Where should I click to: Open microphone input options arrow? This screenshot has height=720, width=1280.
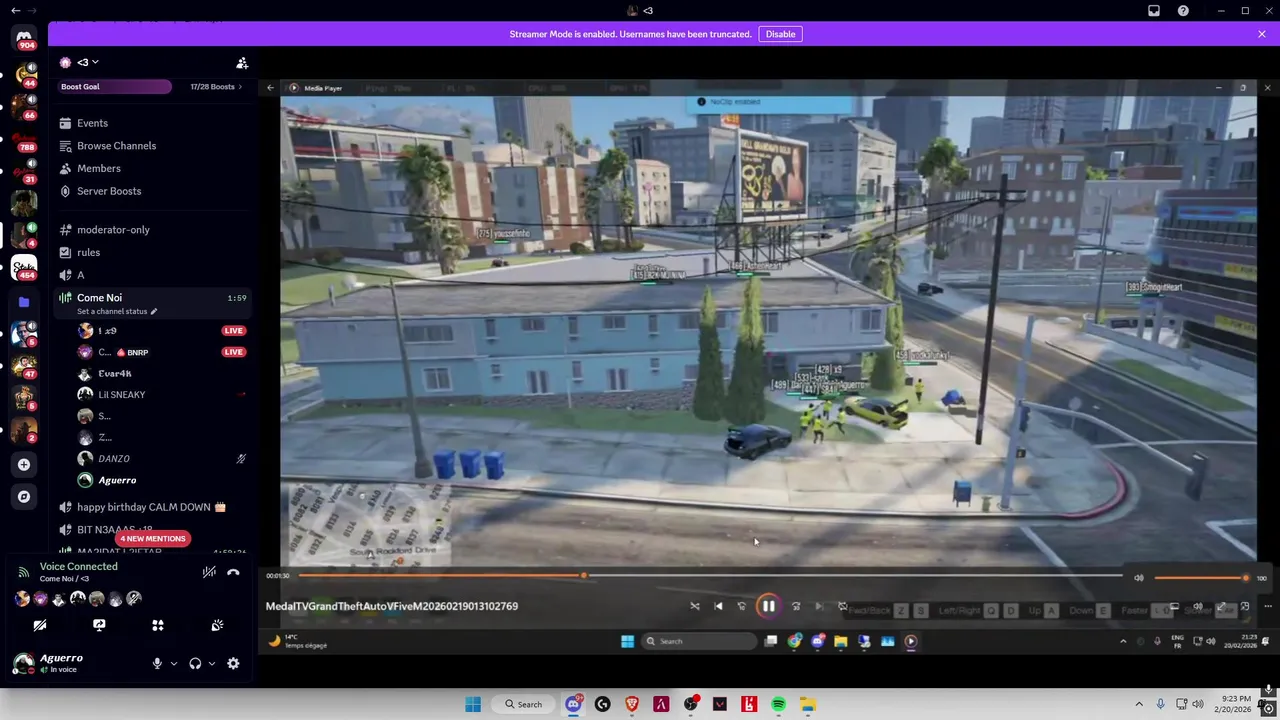[x=173, y=663]
